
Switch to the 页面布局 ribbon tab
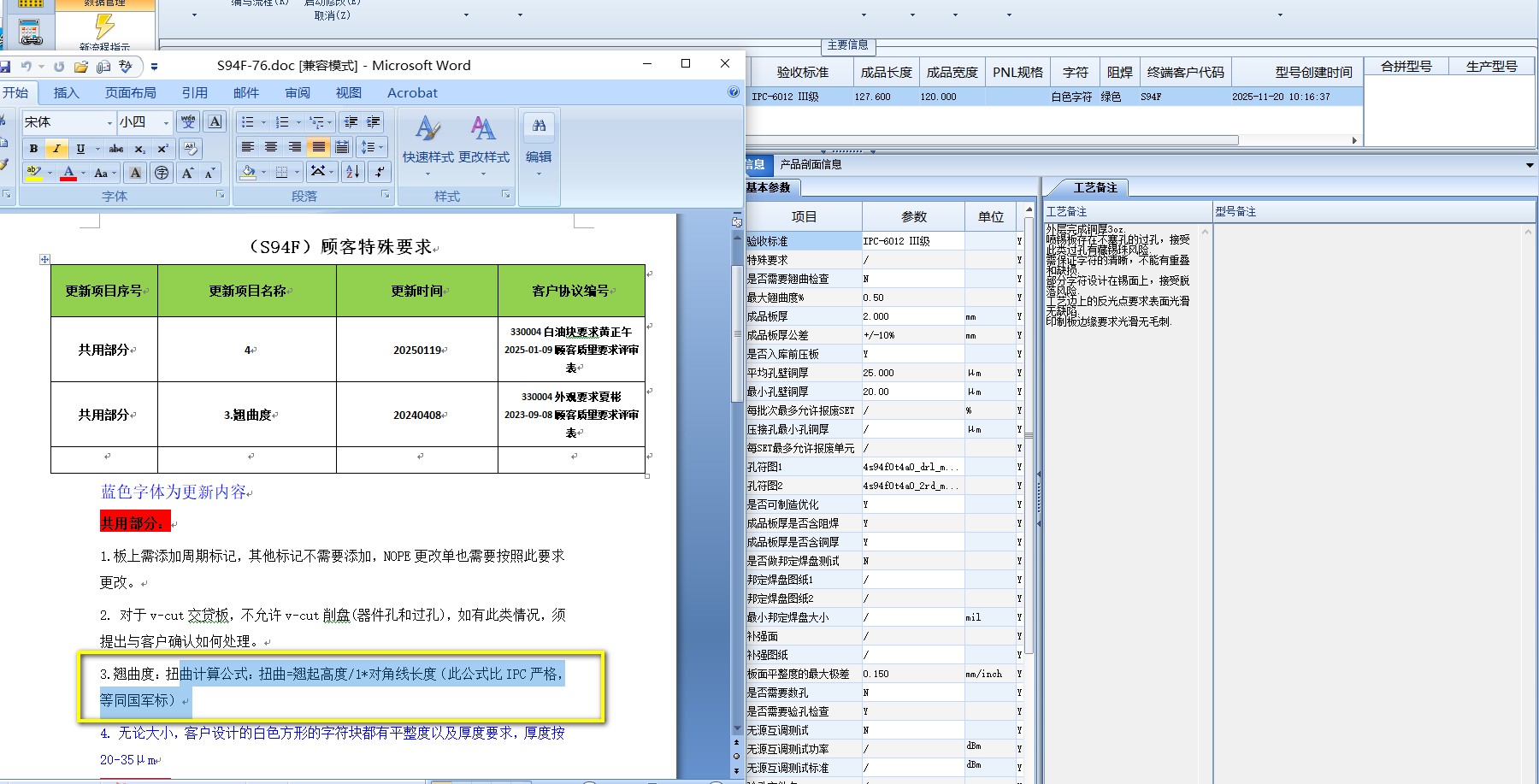coord(131,92)
